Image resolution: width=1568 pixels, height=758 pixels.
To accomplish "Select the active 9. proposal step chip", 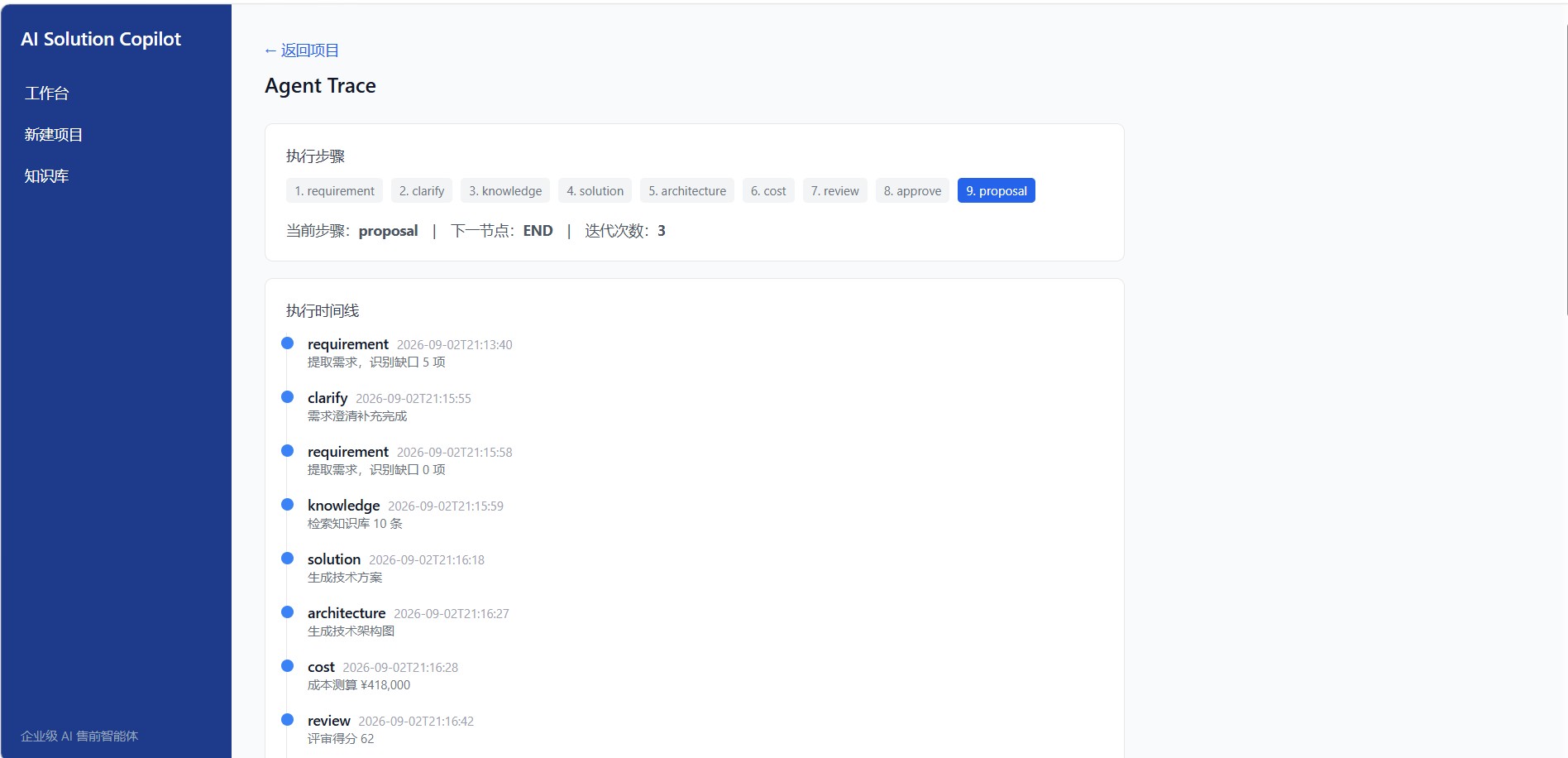I will pyautogui.click(x=997, y=190).
